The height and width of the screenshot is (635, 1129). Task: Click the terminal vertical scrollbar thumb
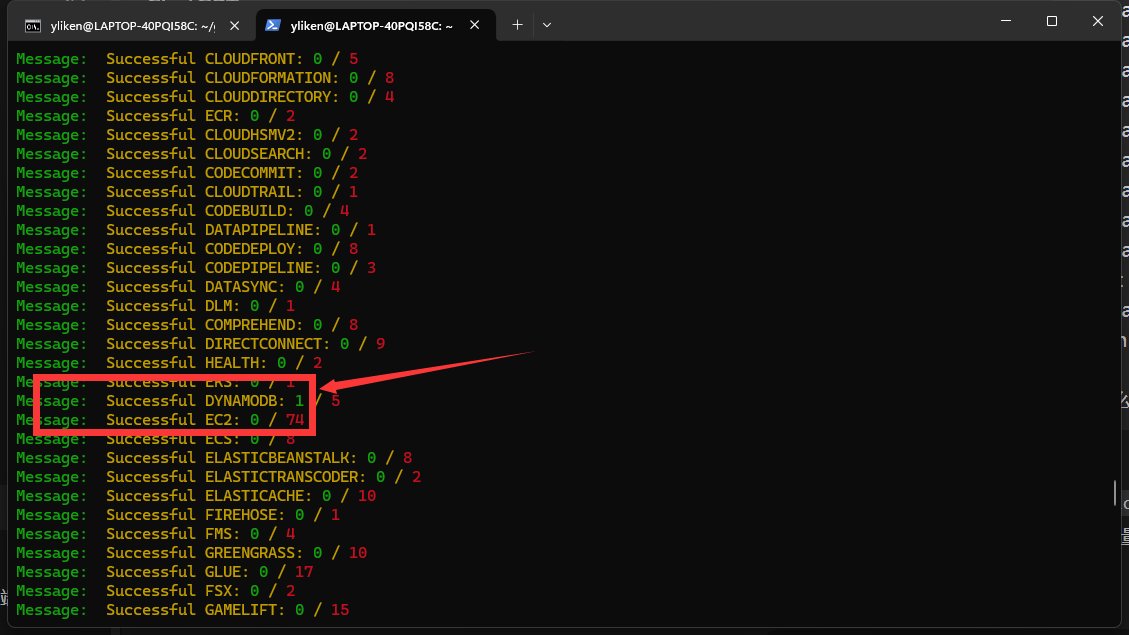coord(1115,493)
